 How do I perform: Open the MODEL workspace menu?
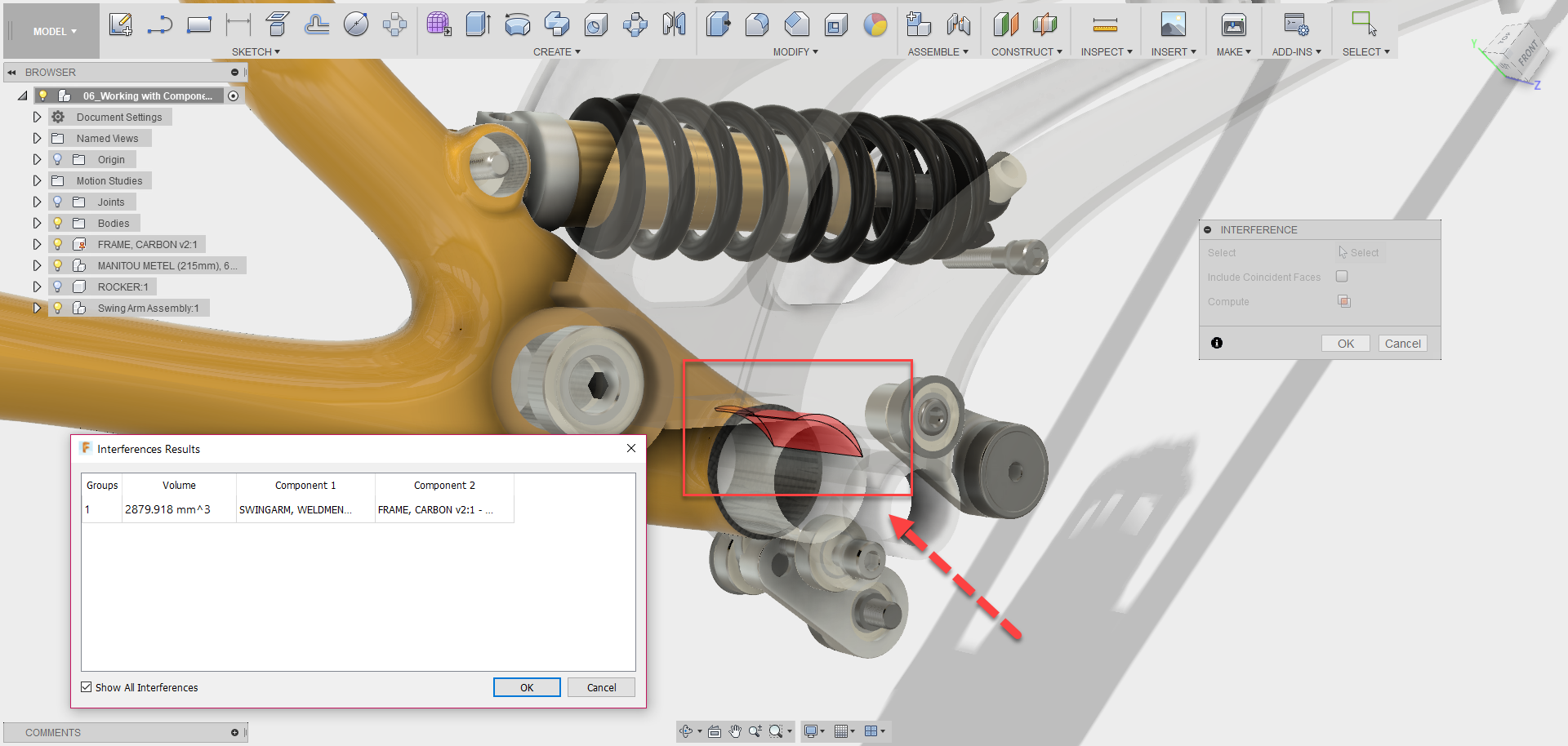(51, 31)
